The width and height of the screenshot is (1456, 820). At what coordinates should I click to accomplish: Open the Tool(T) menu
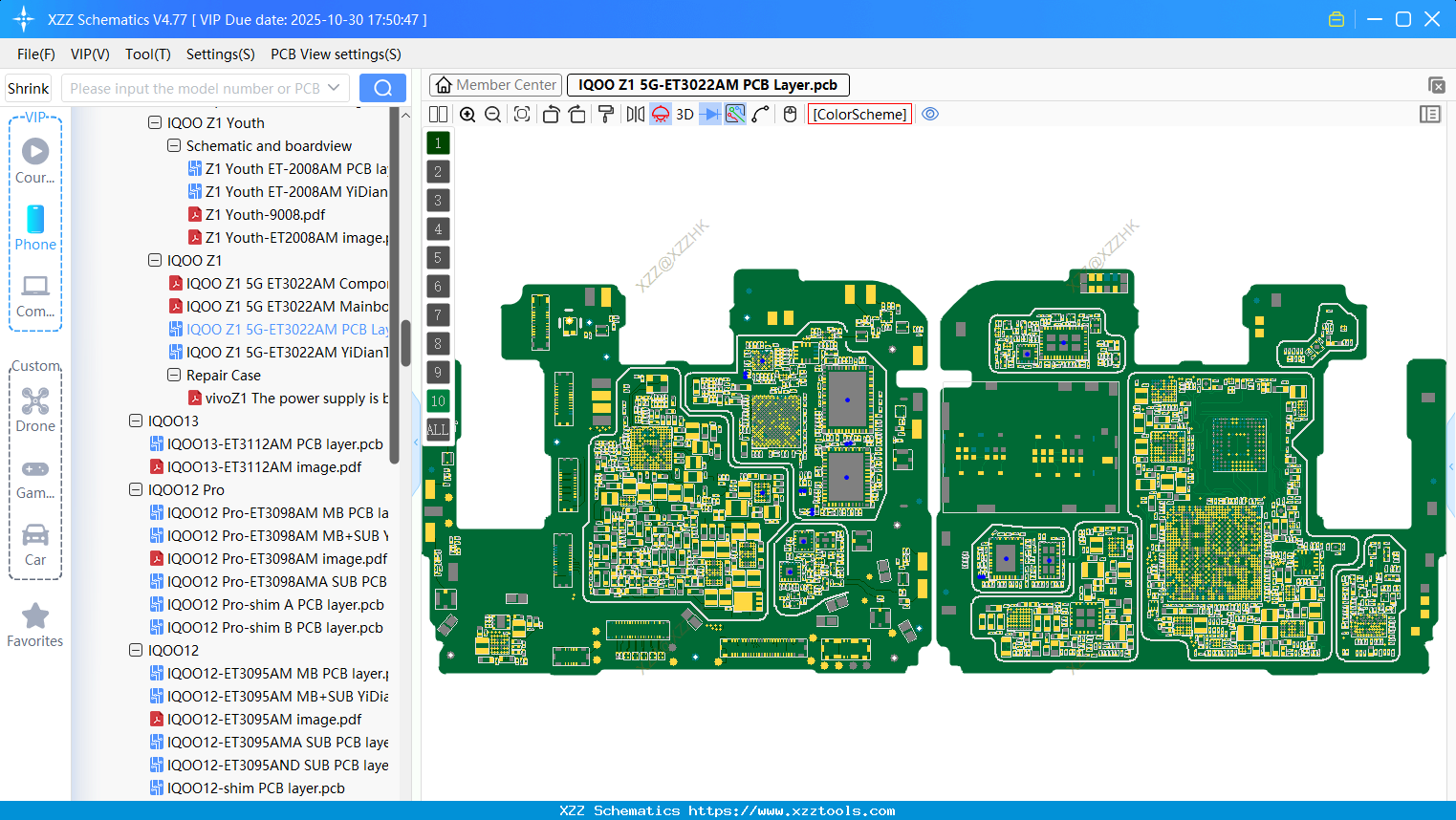(x=147, y=54)
